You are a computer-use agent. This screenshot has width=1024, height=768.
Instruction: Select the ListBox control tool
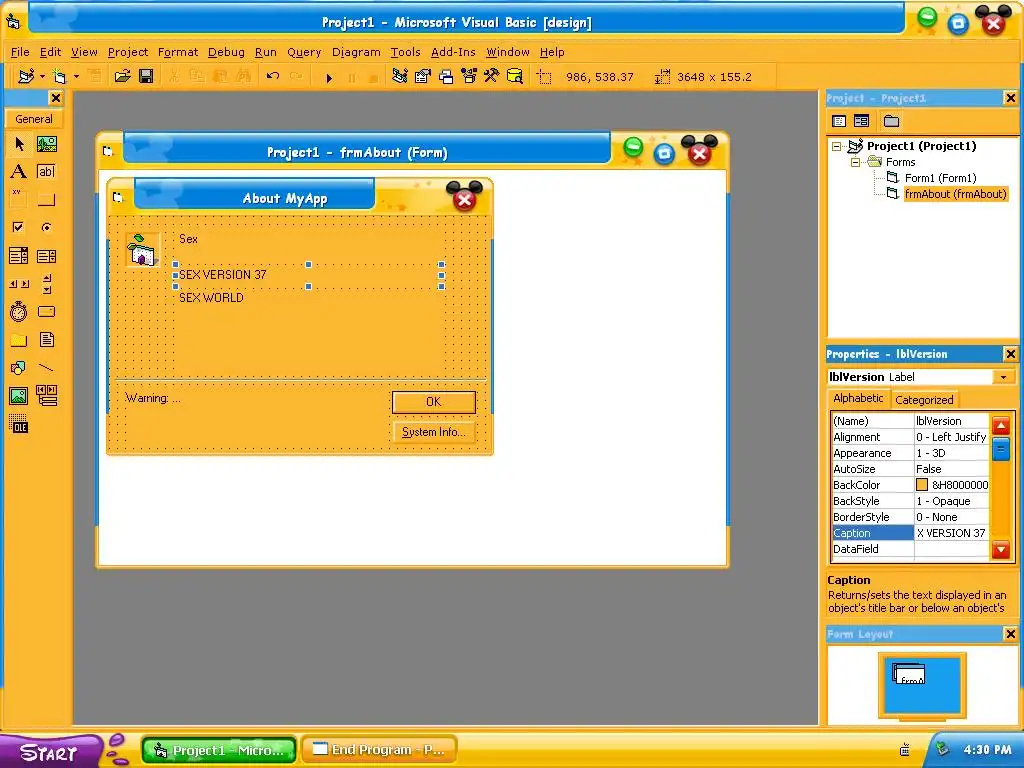click(46, 255)
